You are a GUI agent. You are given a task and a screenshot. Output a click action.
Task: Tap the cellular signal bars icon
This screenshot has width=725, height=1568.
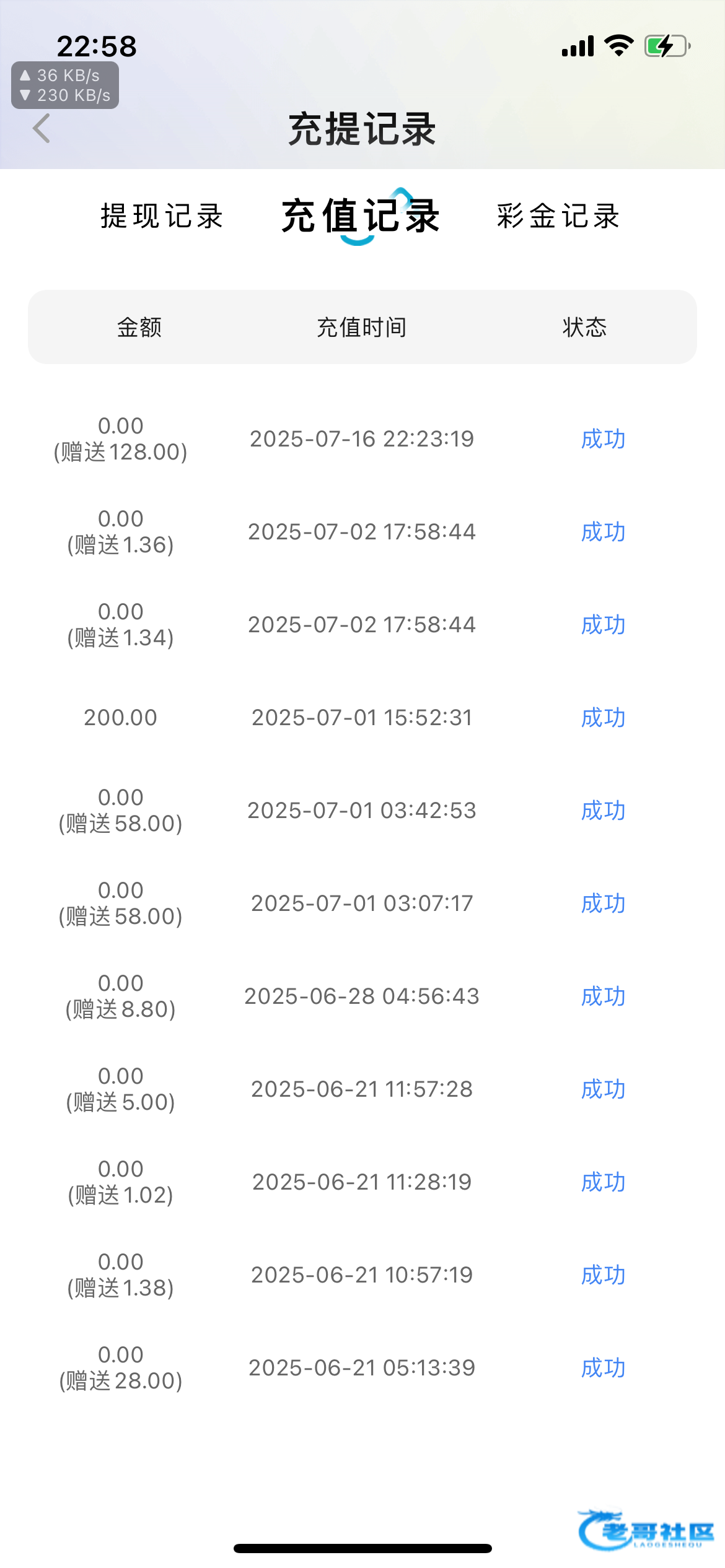[578, 46]
